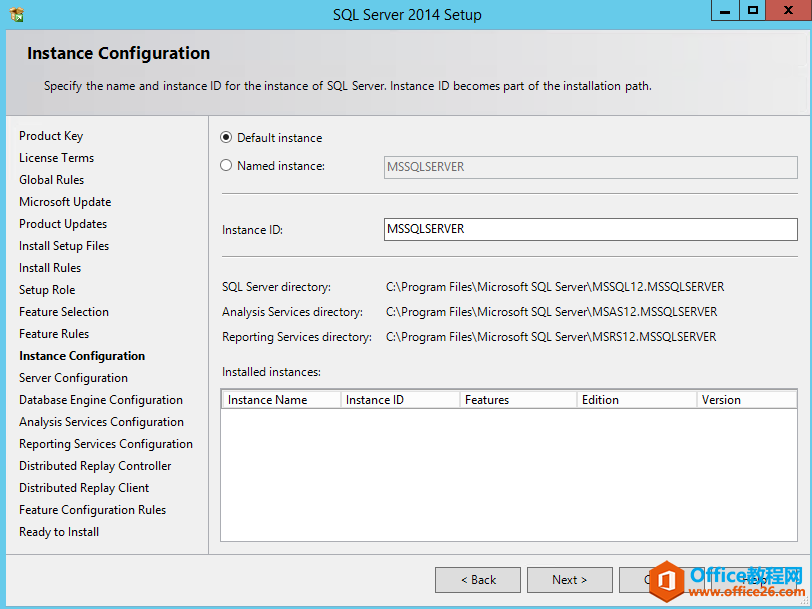Sort by Instance ID column header

(x=400, y=400)
